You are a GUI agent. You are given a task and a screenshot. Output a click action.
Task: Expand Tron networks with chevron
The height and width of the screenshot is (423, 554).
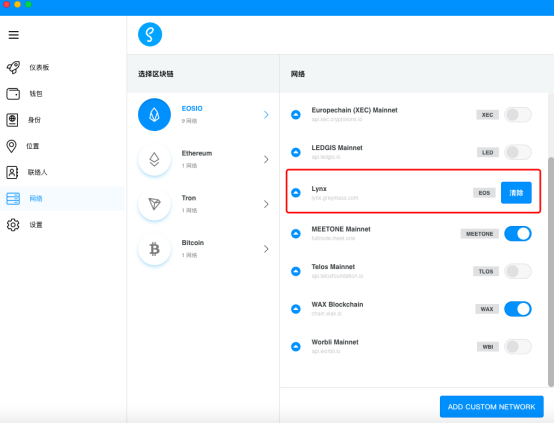tap(266, 204)
